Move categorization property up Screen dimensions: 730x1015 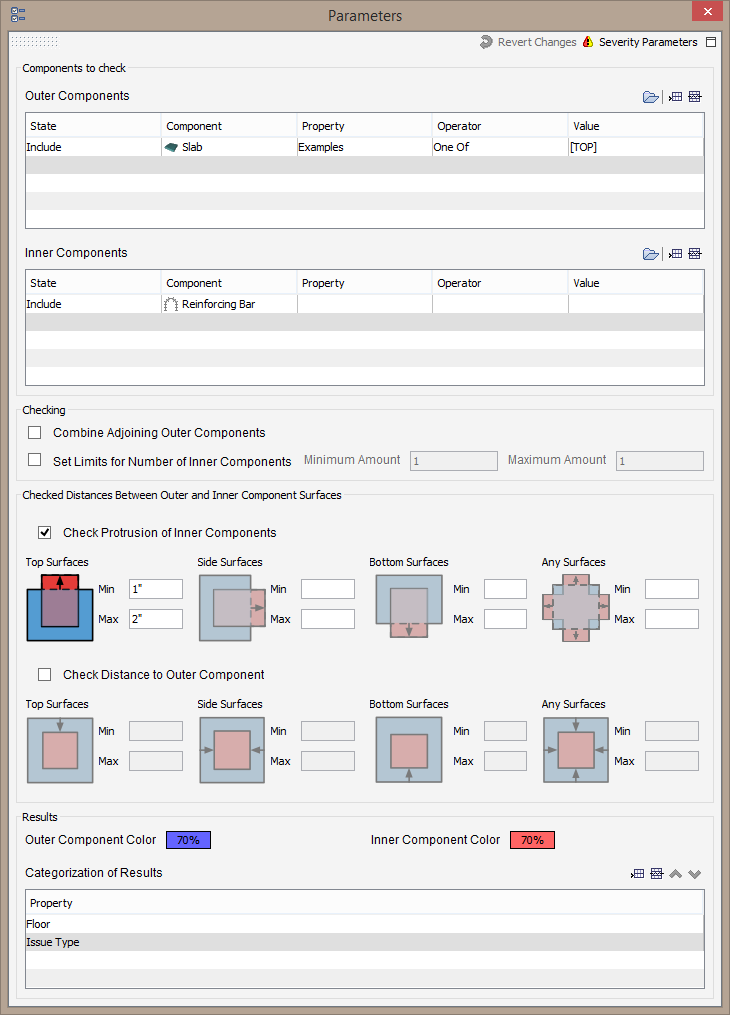pyautogui.click(x=676, y=874)
